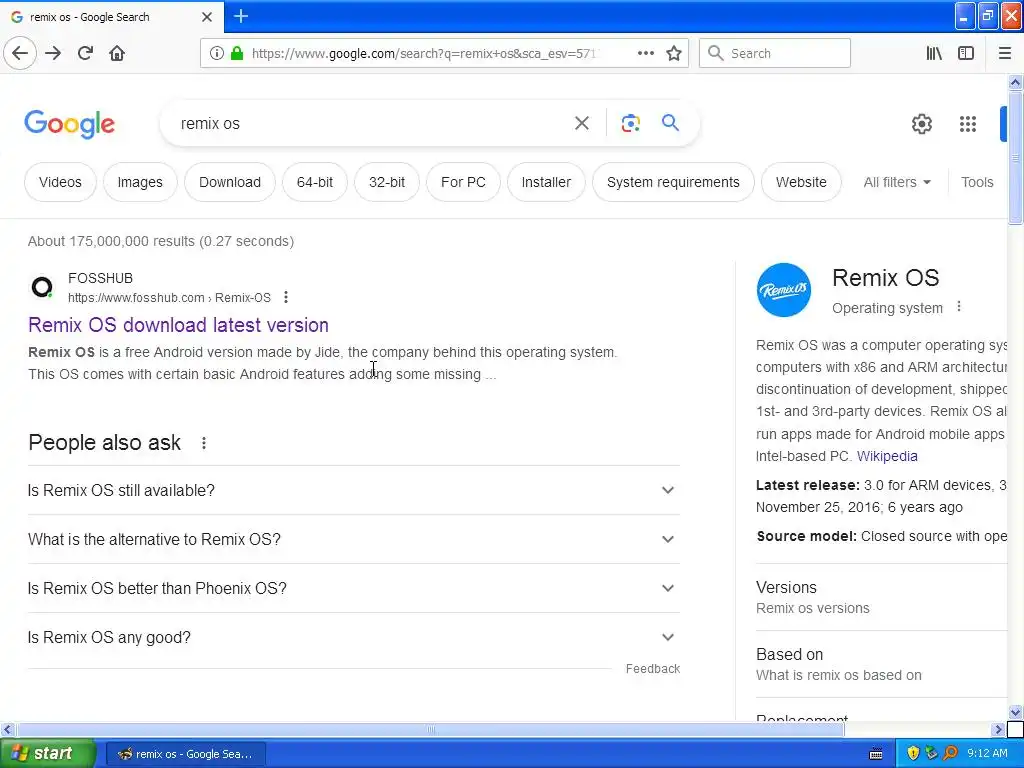Expand 'Is Remix OS still available?'

[x=353, y=490]
